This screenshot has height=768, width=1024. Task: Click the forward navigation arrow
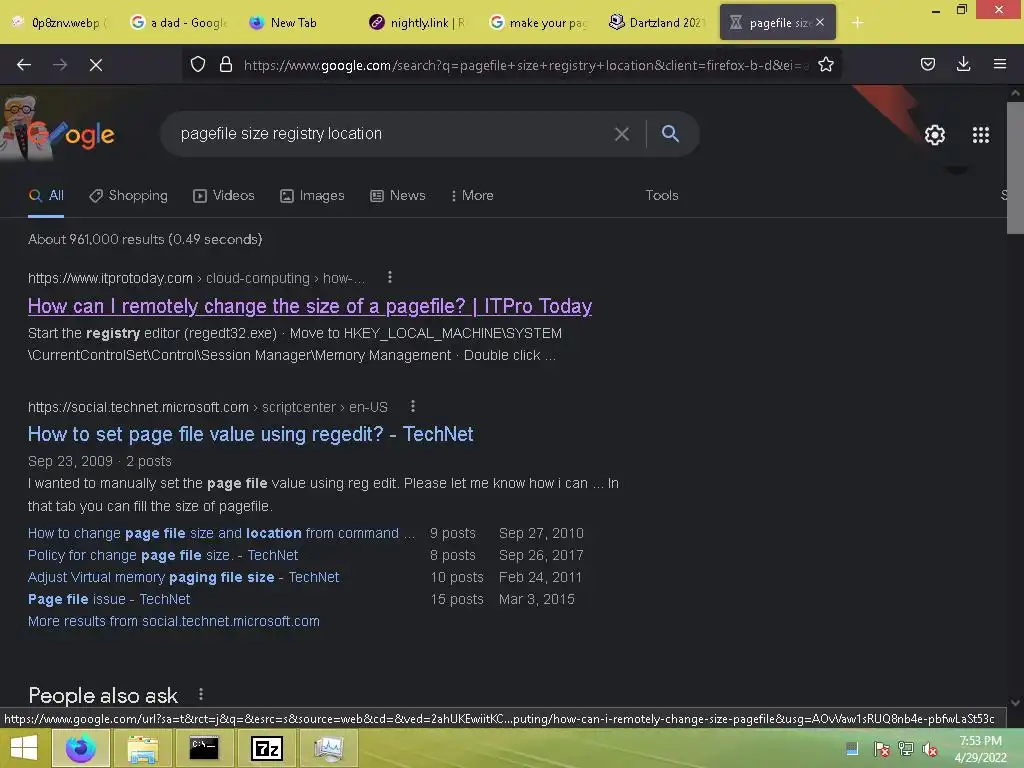click(60, 65)
